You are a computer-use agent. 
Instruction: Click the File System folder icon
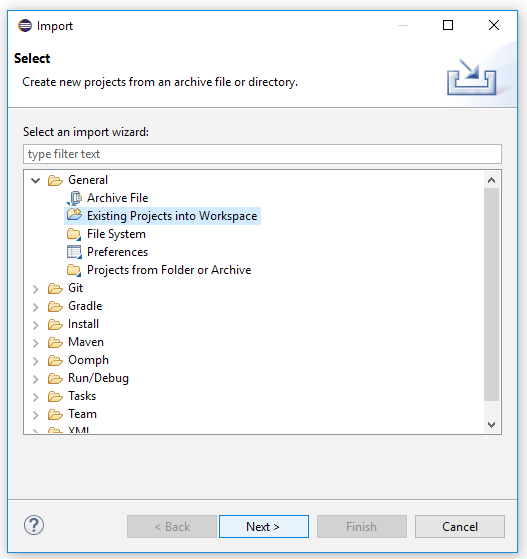click(x=74, y=234)
